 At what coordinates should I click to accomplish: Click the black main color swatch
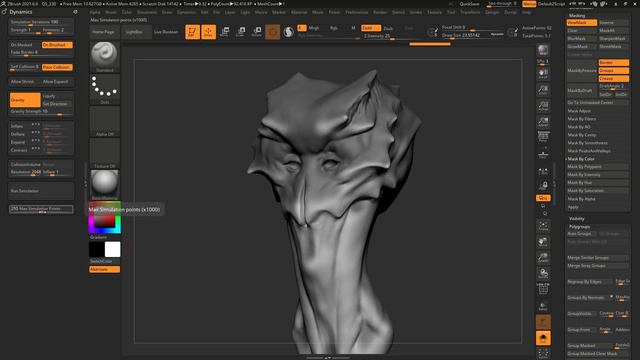click(x=97, y=249)
